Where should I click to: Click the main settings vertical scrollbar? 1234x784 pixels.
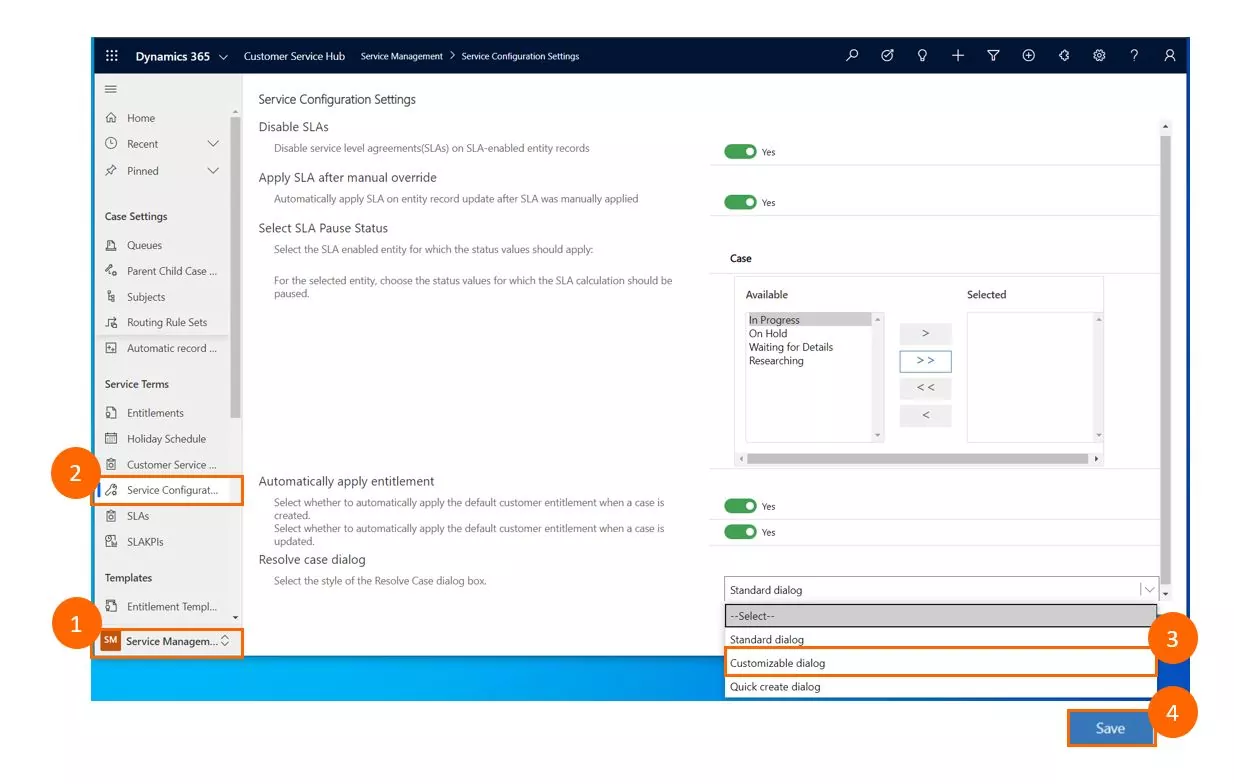click(x=1165, y=360)
